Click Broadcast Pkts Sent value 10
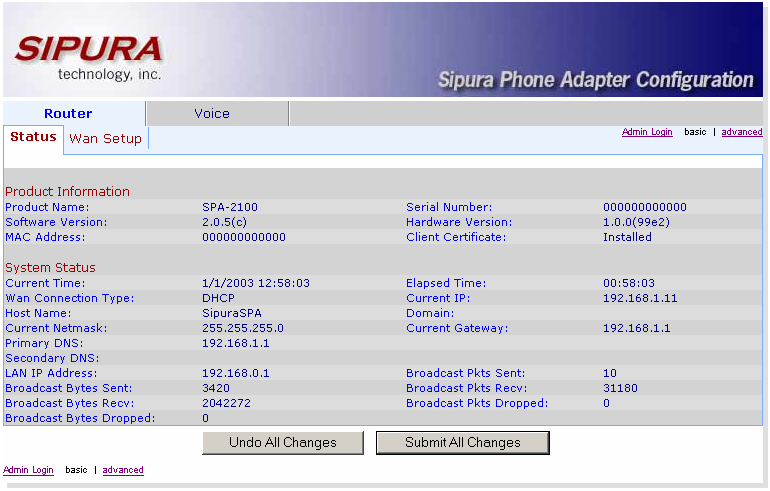Viewport: 770px width, 491px height. [x=610, y=373]
